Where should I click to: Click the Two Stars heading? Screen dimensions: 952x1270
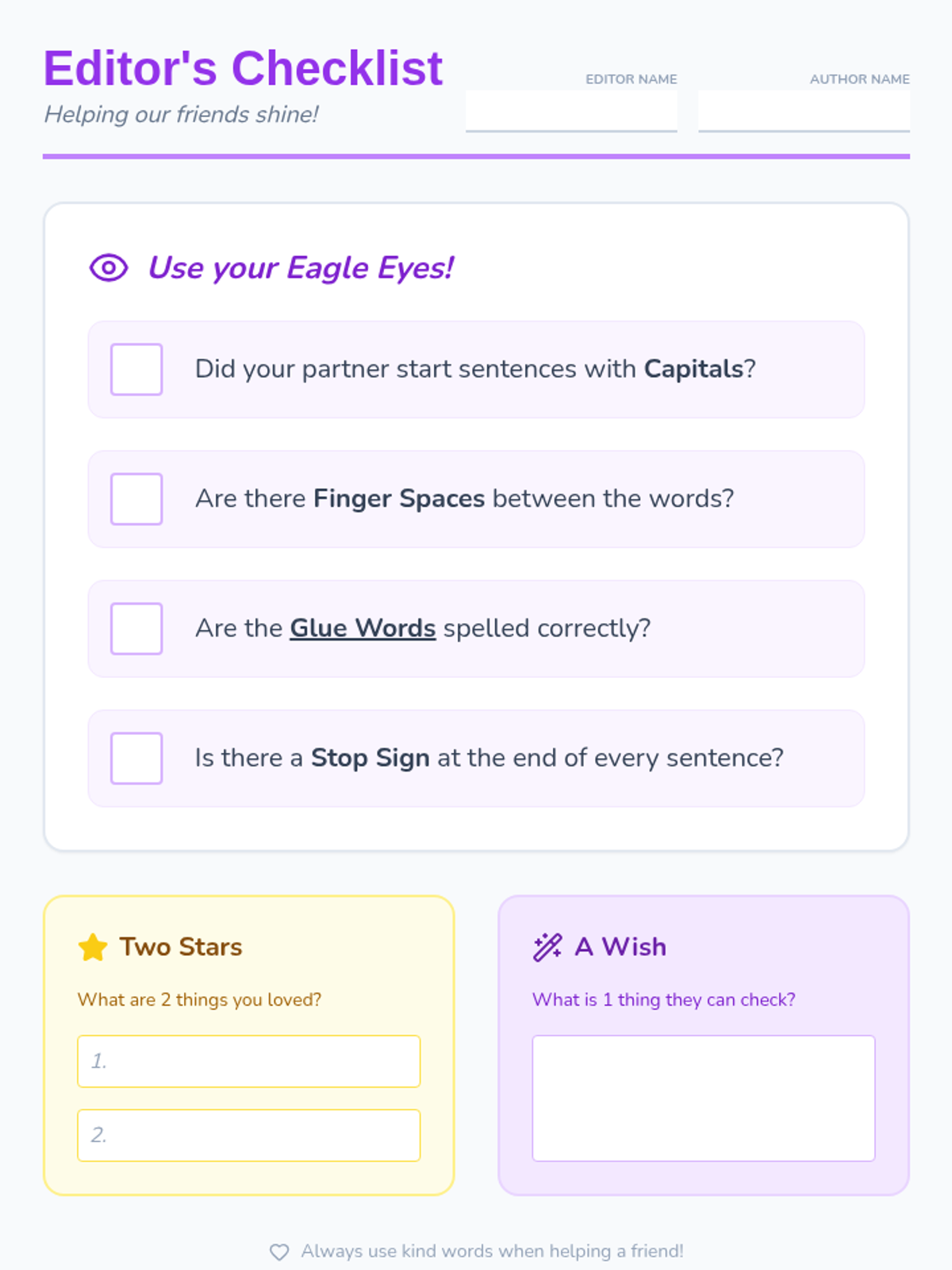point(181,947)
